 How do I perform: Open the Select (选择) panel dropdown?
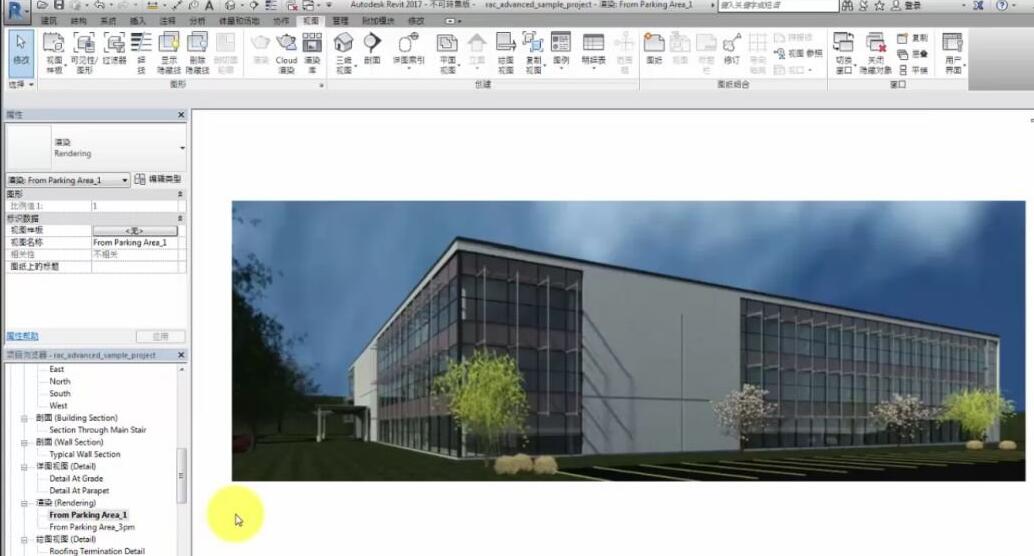coord(20,84)
